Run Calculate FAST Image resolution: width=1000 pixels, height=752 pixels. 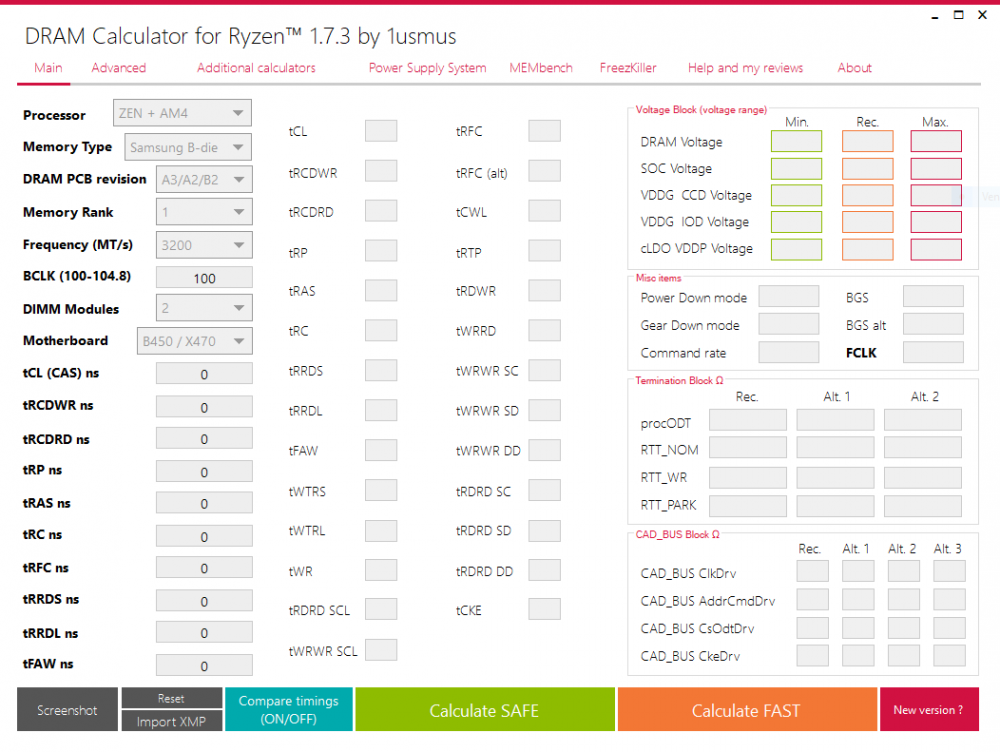(x=746, y=710)
